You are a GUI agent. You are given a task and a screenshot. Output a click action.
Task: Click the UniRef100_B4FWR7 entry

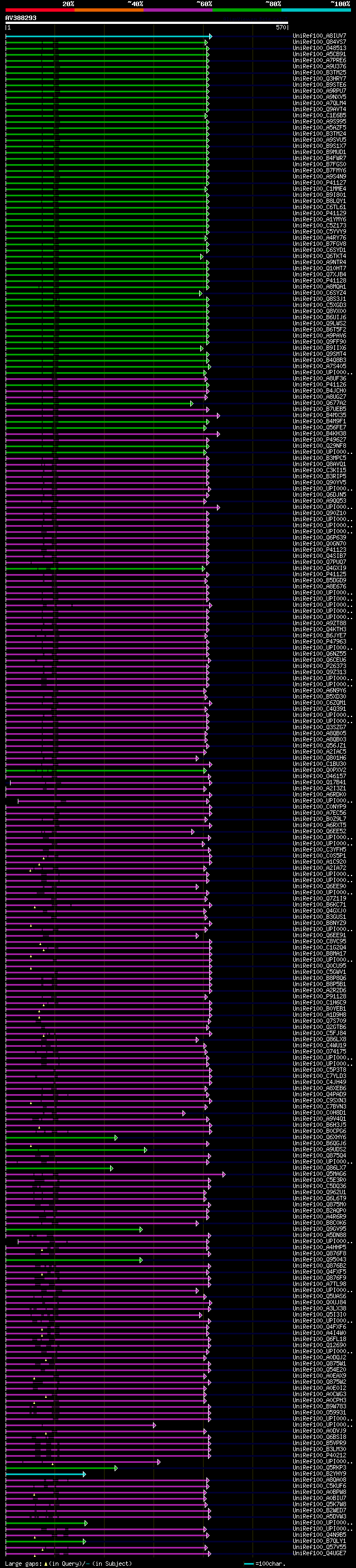[x=319, y=159]
